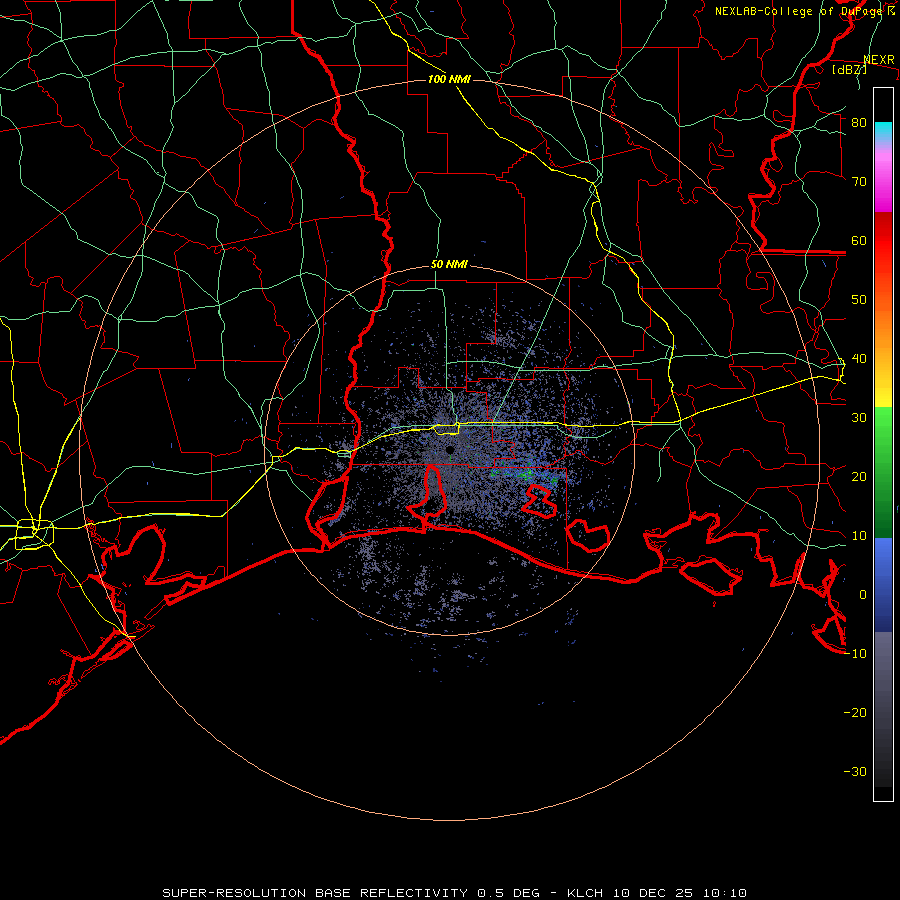Screen dimensions: 900x900
Task: Click the 30 tick label on the dBZ scale
Action: [859, 418]
